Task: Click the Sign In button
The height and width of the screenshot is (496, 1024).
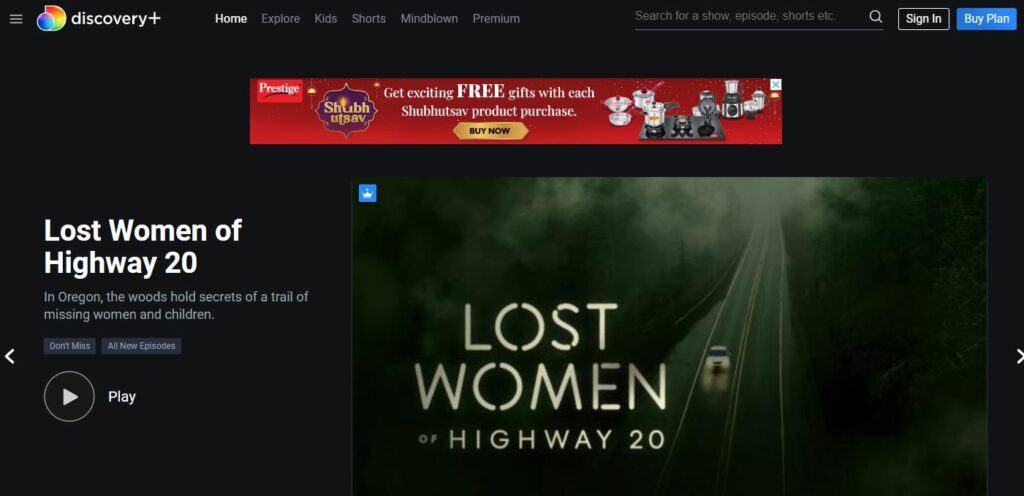Action: coord(923,19)
